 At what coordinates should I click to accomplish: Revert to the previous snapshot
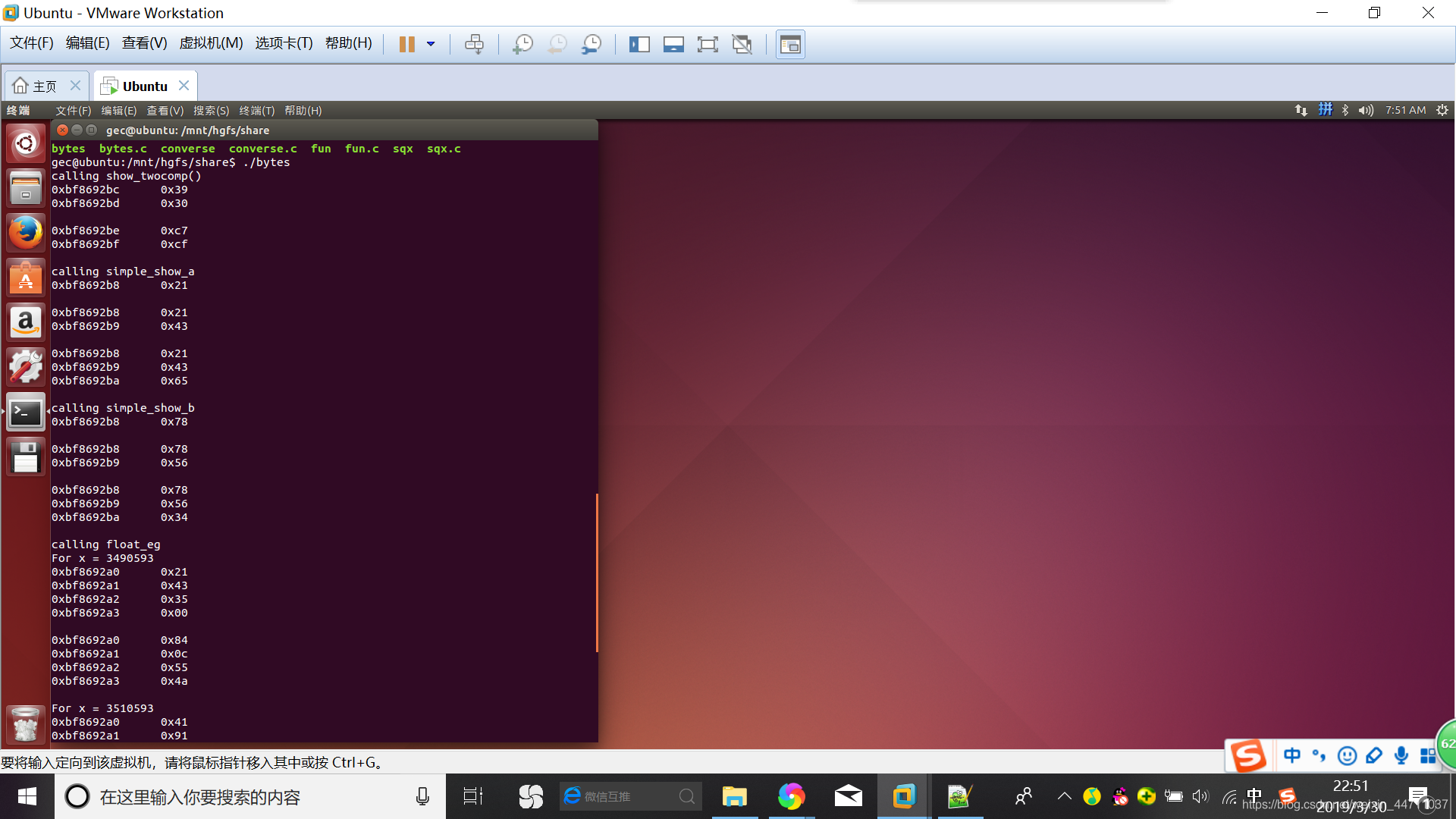tap(557, 44)
